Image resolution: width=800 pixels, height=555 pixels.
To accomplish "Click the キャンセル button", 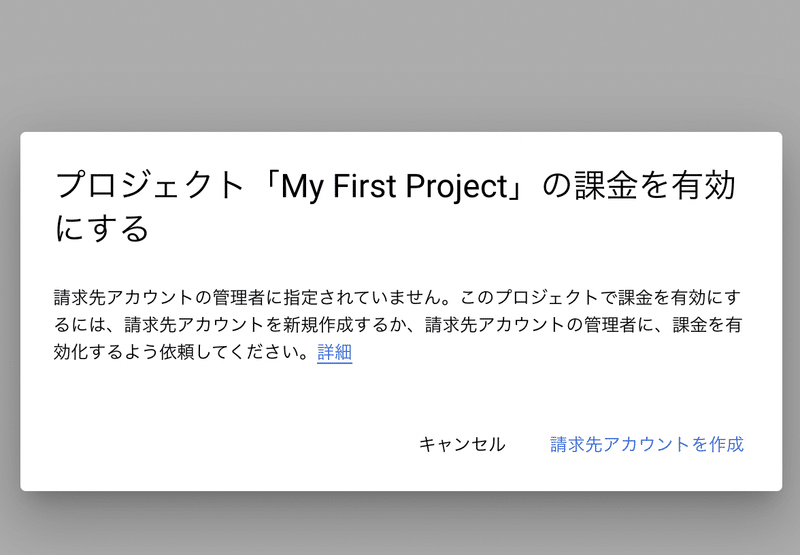I will pyautogui.click(x=462, y=444).
